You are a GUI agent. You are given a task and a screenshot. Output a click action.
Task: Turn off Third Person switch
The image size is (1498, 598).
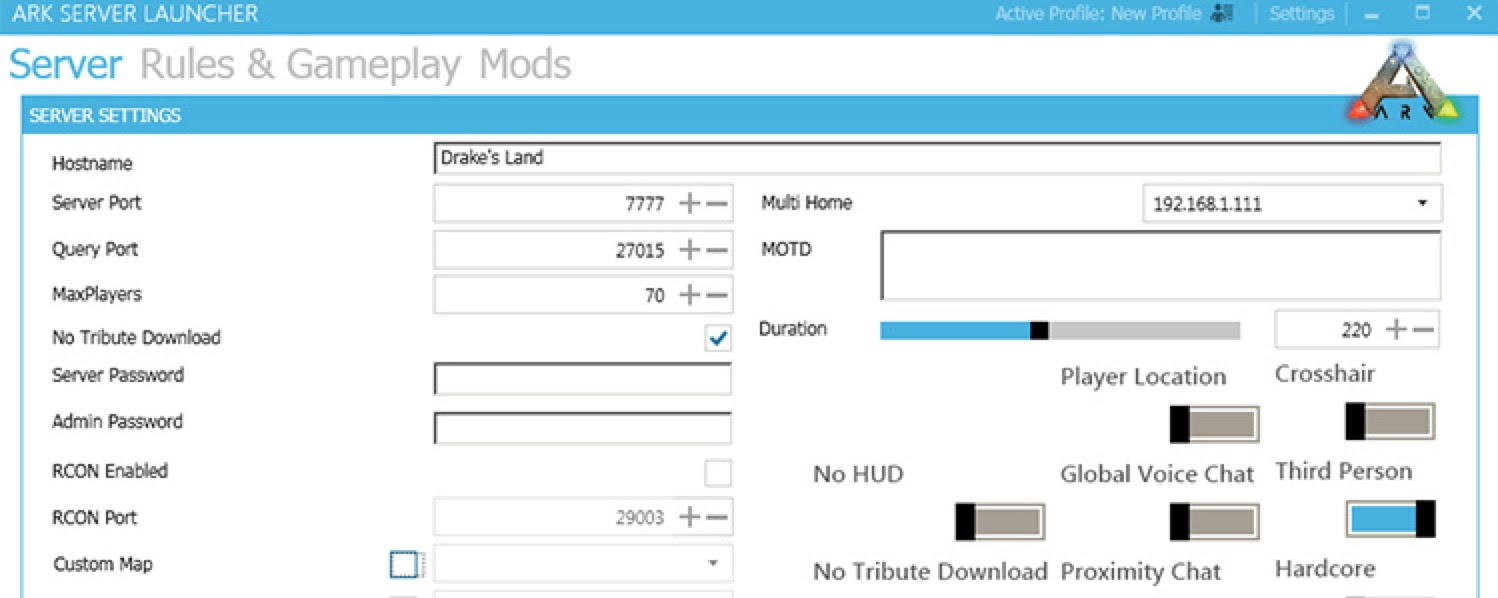point(1390,518)
